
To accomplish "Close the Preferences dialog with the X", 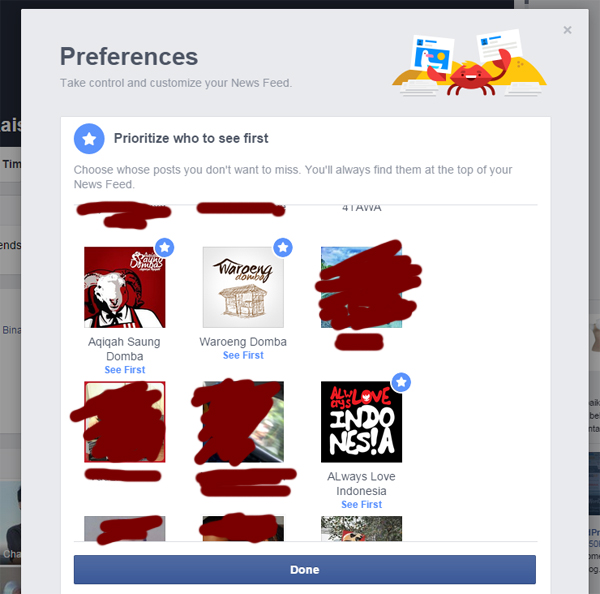I will point(567,30).
